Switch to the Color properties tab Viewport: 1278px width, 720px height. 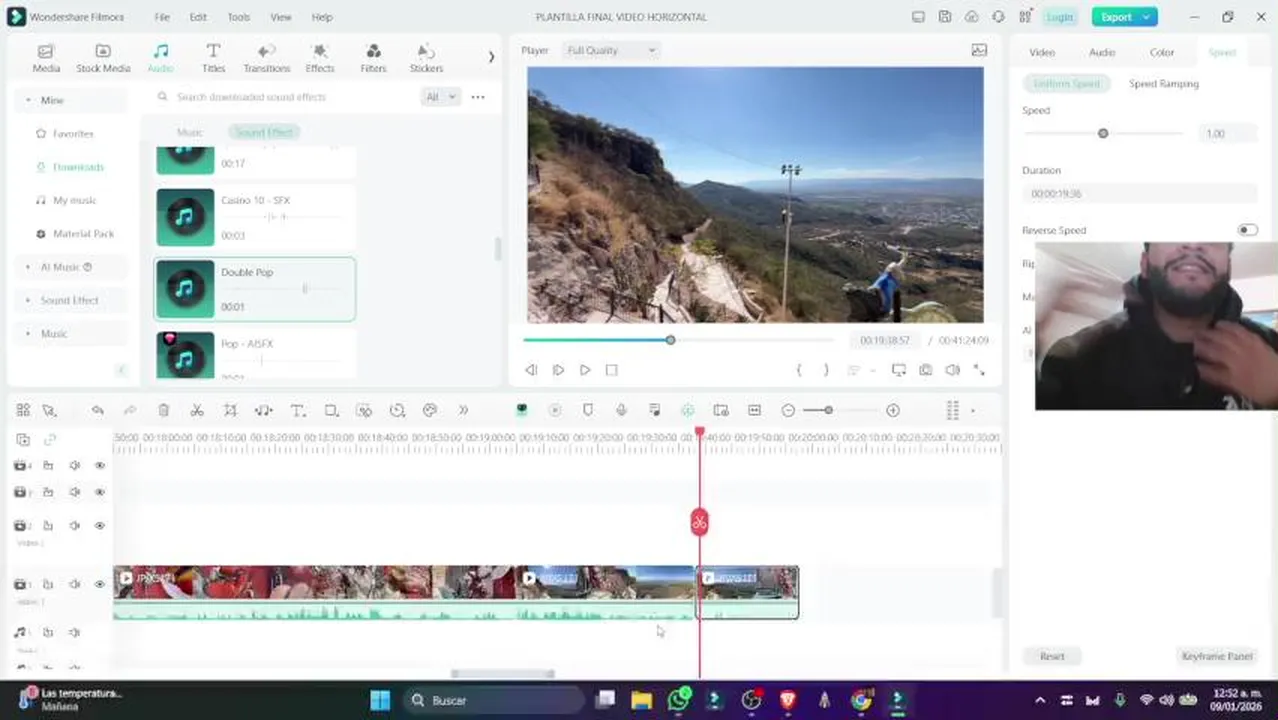[1162, 52]
